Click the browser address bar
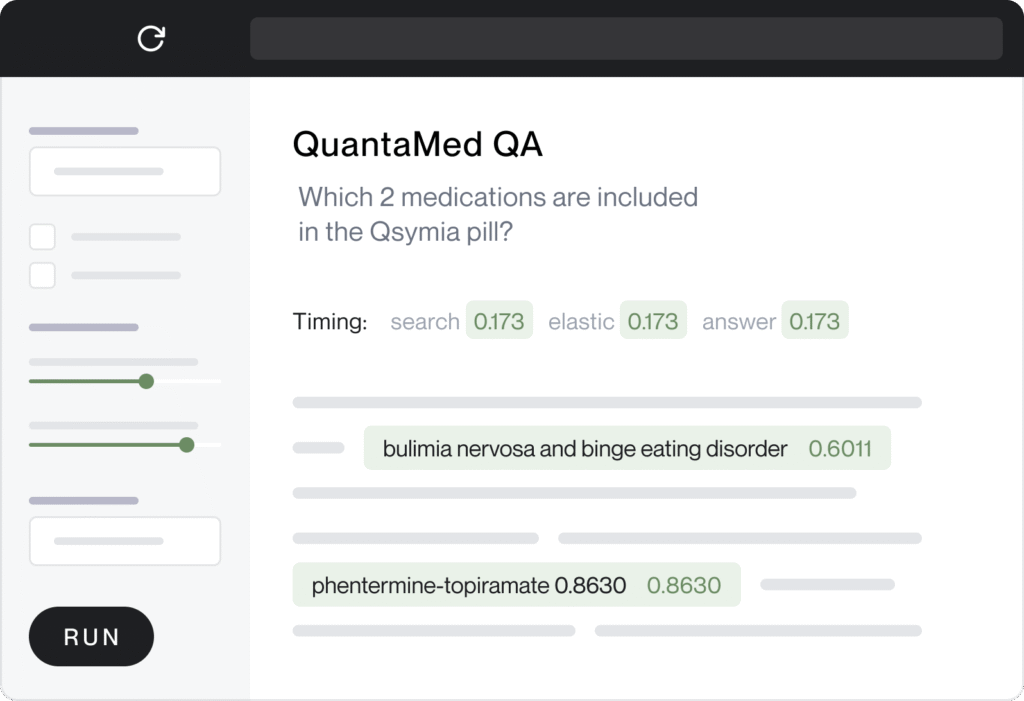Screen dimensions: 1024x701 point(626,38)
